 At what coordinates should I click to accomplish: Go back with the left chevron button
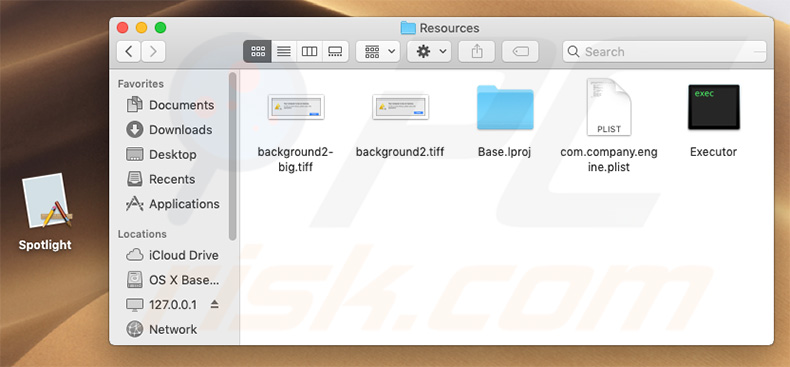click(129, 51)
